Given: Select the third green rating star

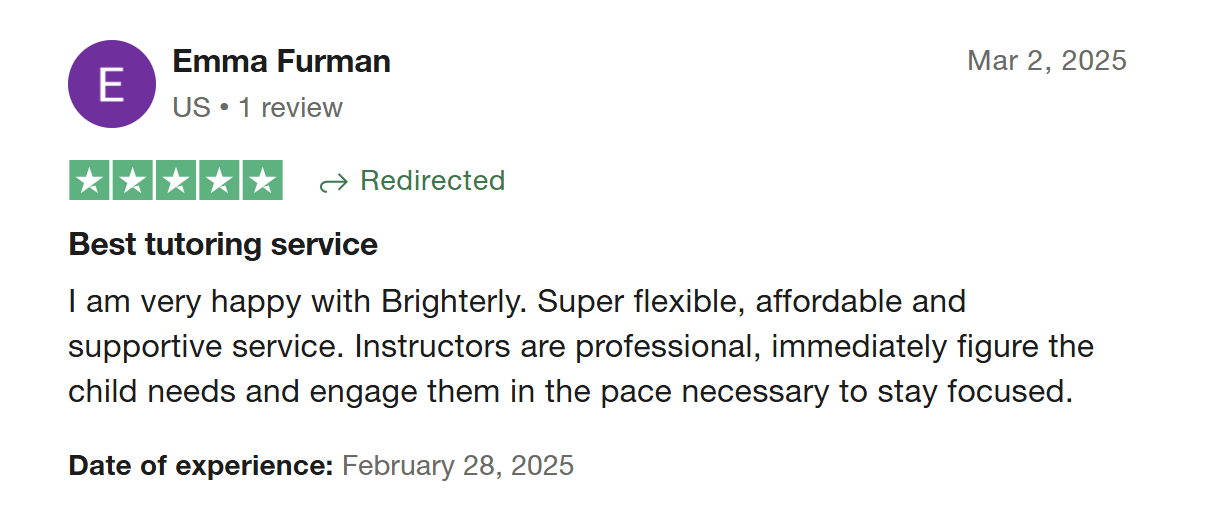Looking at the screenshot, I should coord(176,181).
